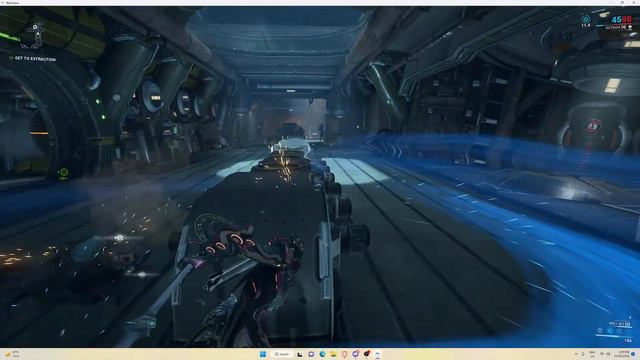Open Task View from the taskbar
Viewport: 640px width, 360px height.
300,354
